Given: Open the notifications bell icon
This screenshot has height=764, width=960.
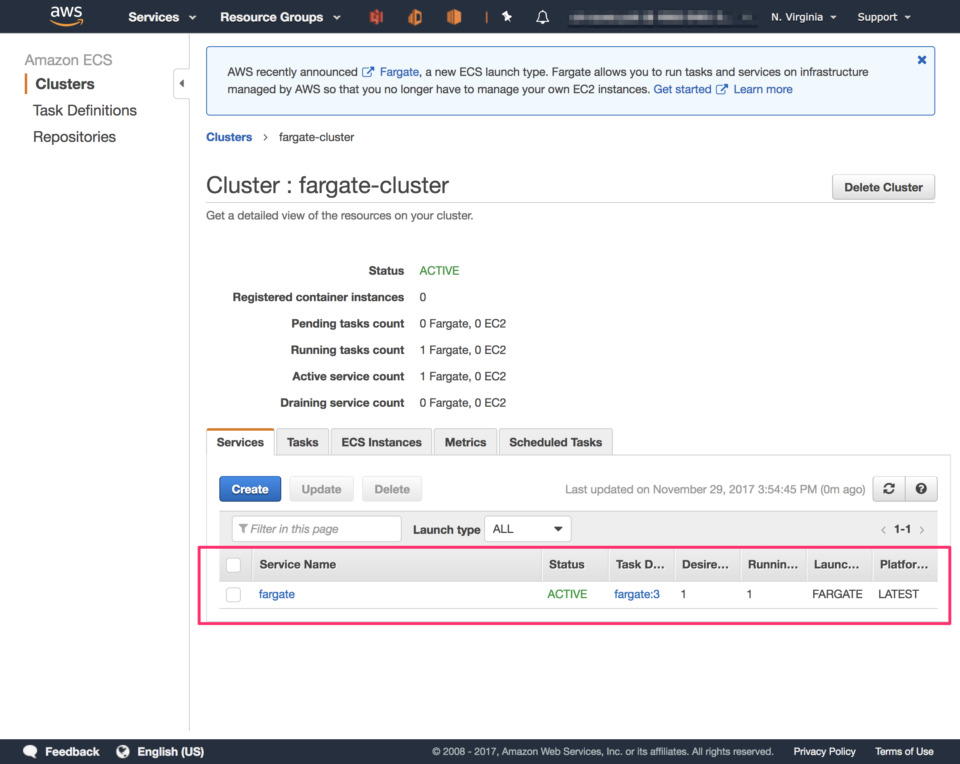Looking at the screenshot, I should [541, 16].
